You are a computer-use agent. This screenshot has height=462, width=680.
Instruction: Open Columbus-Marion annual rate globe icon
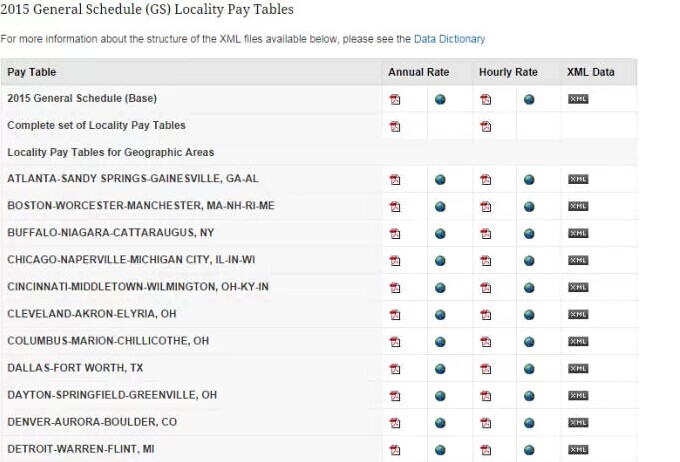coord(440,341)
